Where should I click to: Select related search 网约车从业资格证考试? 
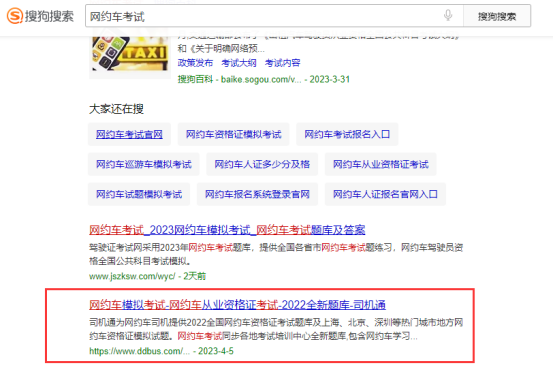pos(381,164)
